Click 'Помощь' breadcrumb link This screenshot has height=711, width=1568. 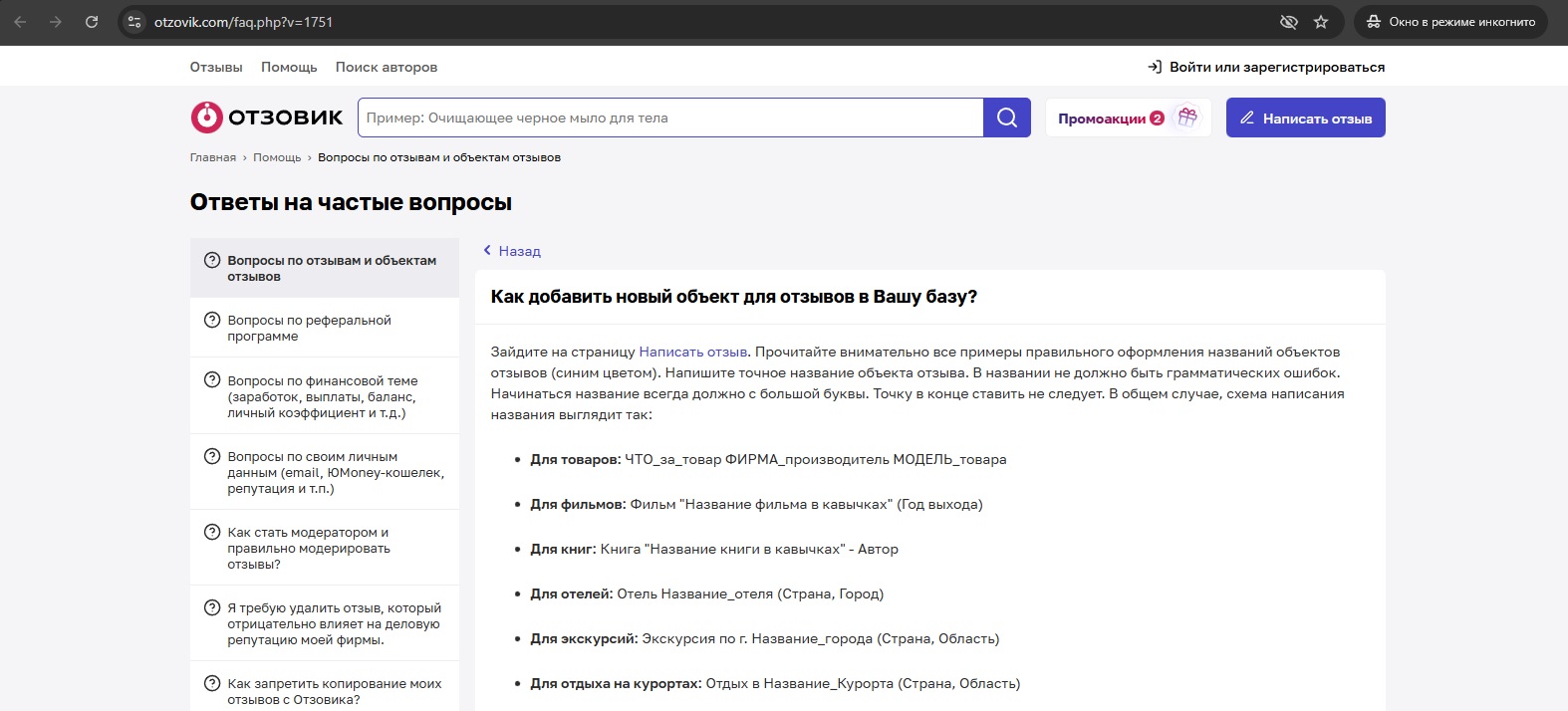tap(277, 157)
